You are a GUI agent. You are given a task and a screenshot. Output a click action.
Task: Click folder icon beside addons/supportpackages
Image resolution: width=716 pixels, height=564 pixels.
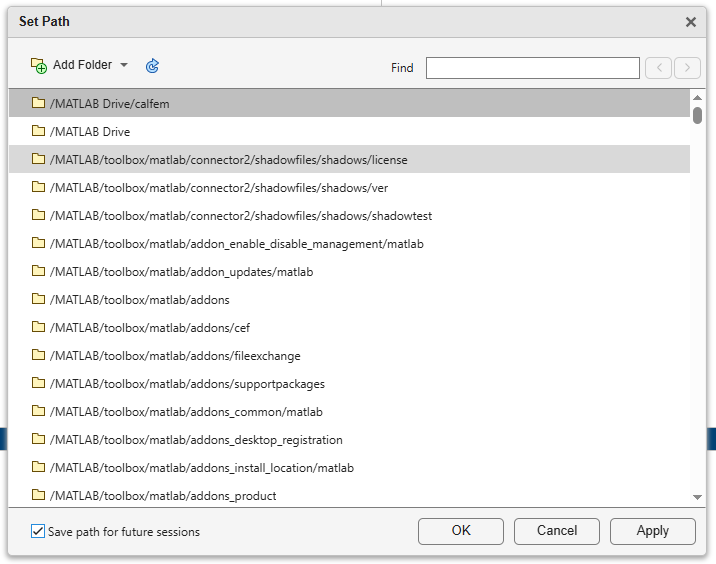tap(38, 383)
